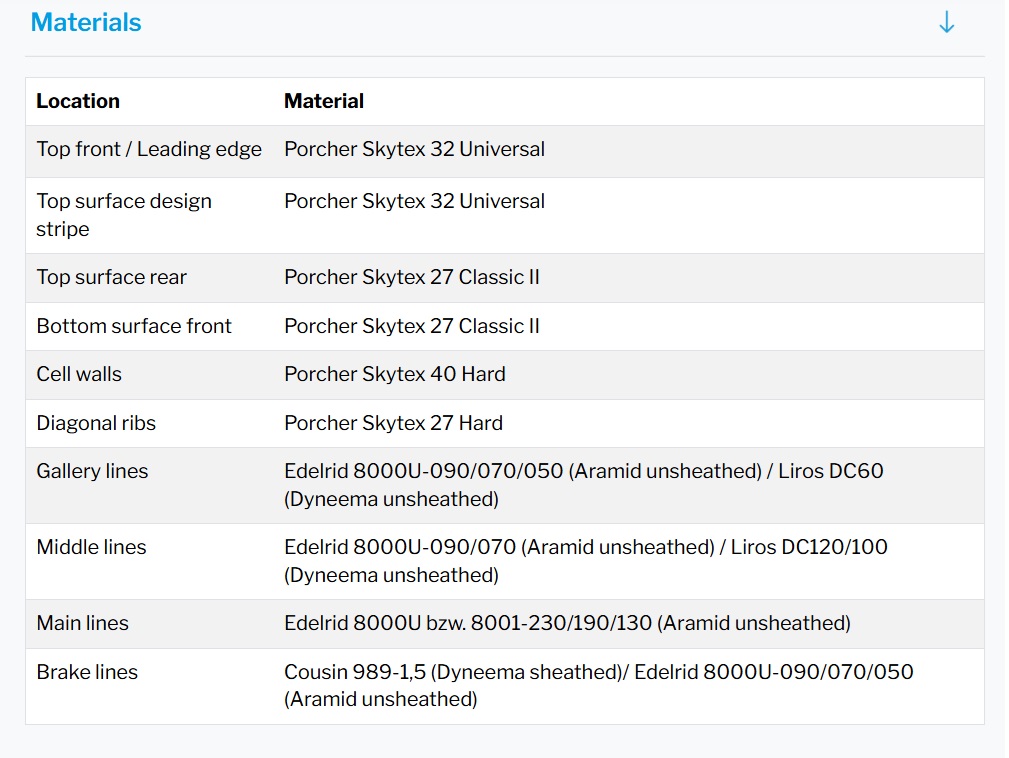Click the down arrow beside Materials

pos(946,23)
